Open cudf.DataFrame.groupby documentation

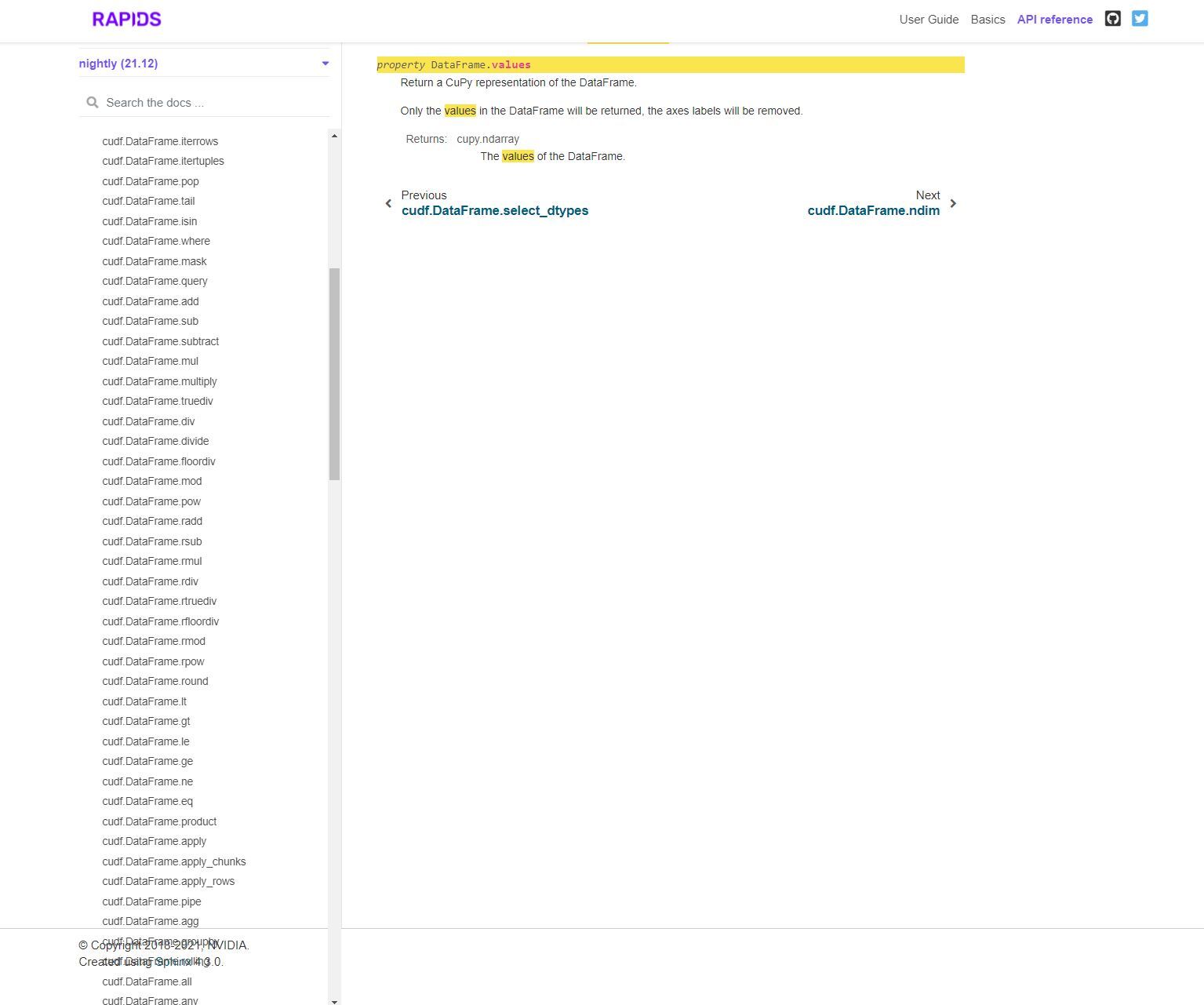click(x=159, y=941)
